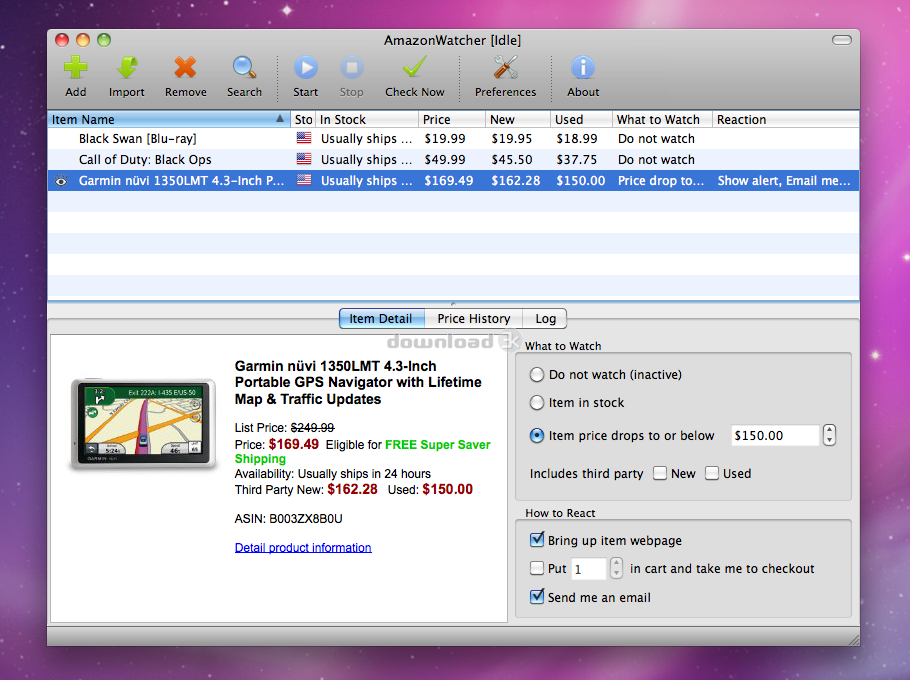Click the window resize grip corner
The image size is (910, 680).
(x=854, y=639)
